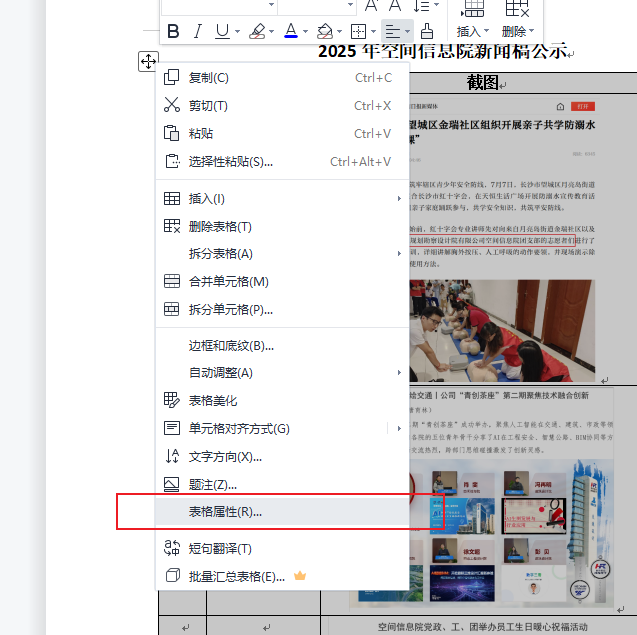Open alignment dropdown arrow
The width and height of the screenshot is (637, 635).
[407, 31]
